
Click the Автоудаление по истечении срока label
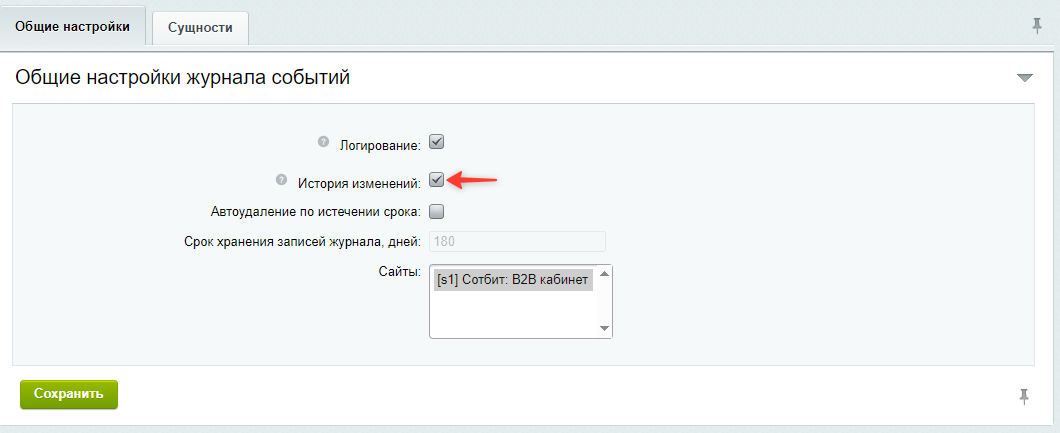[x=316, y=211]
